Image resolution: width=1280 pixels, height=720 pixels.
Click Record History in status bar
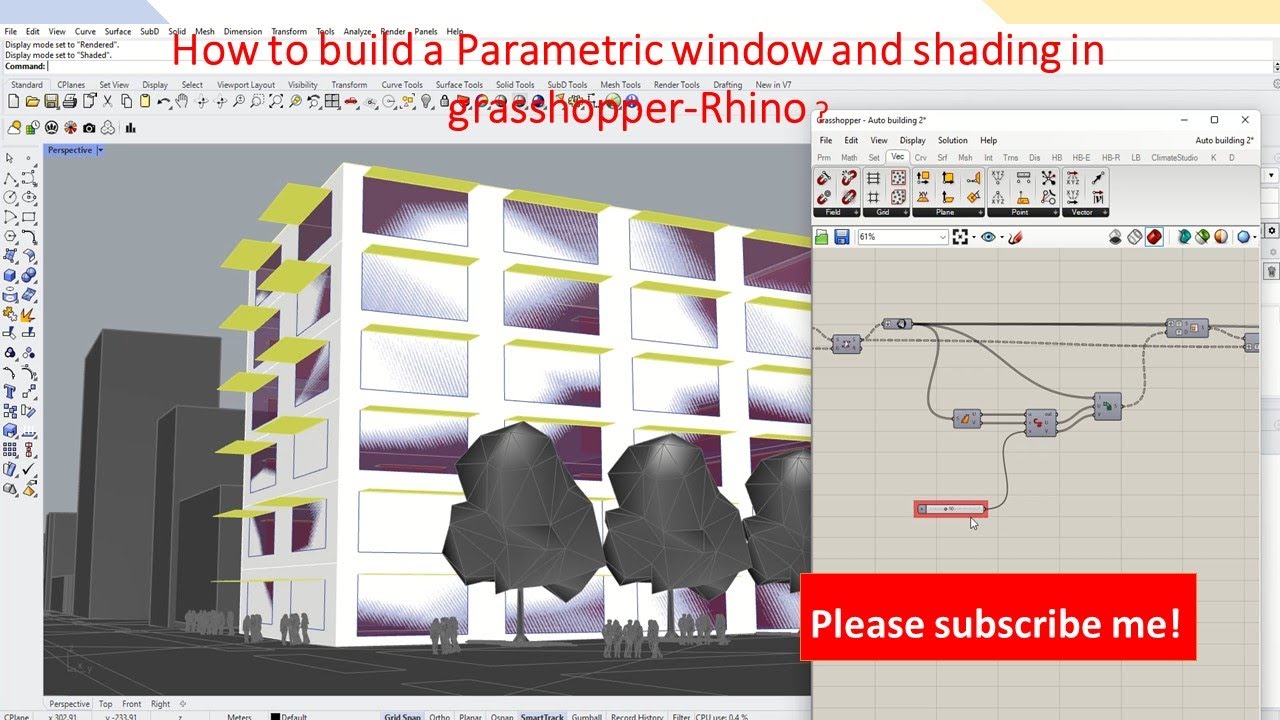click(637, 716)
